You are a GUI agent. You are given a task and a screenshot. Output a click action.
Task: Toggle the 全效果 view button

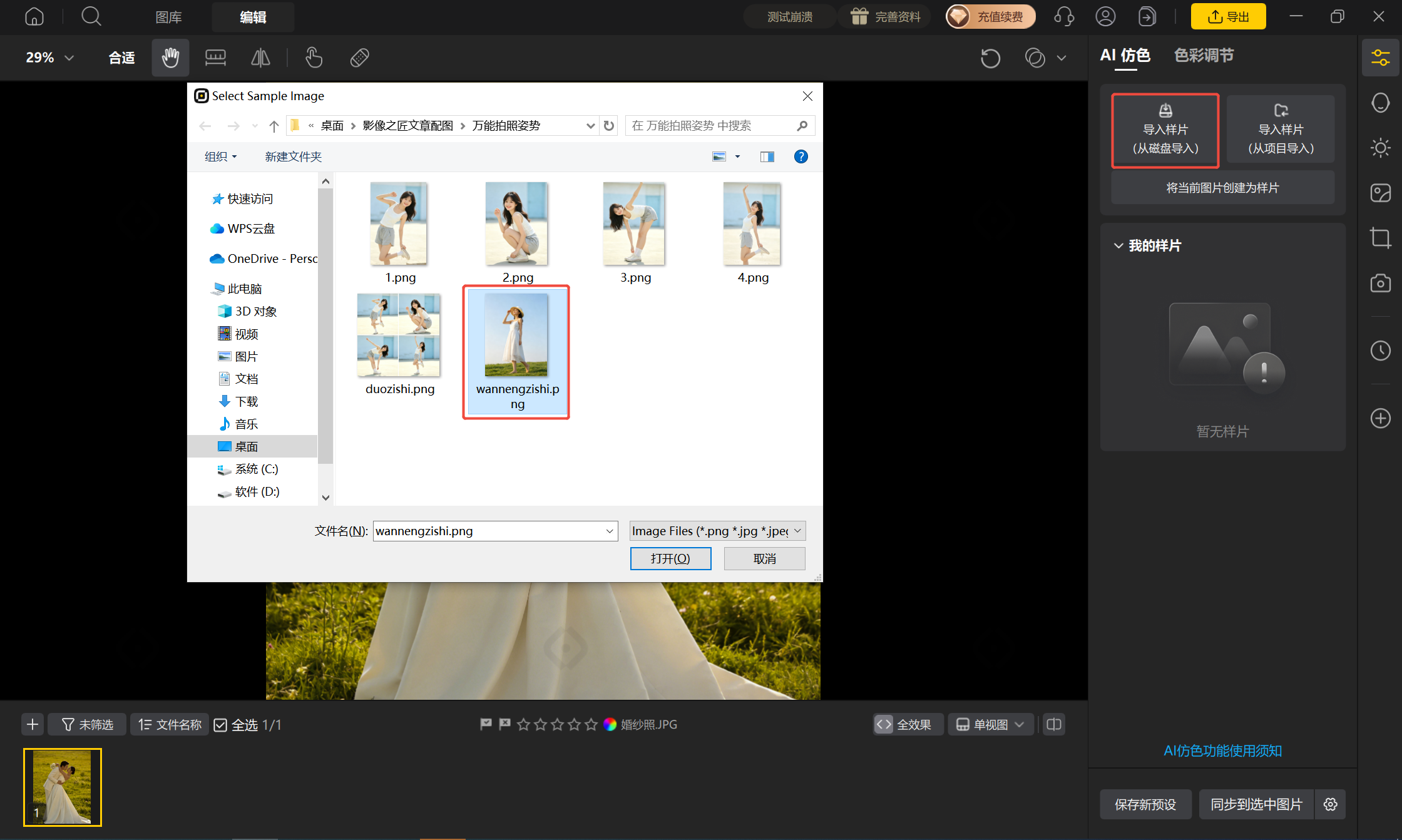[908, 725]
